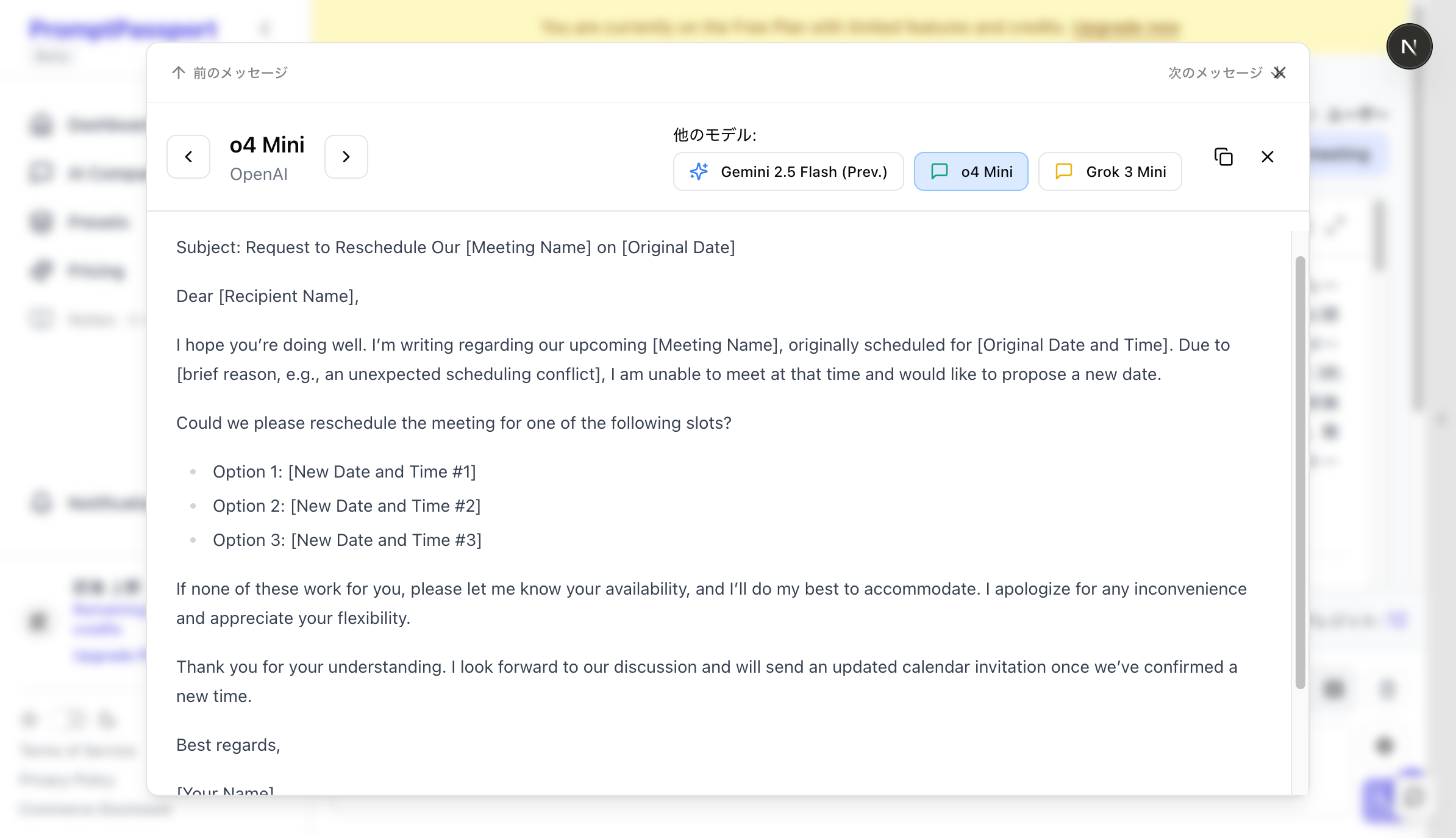Close the message dialog at top right
1456x838 pixels.
(1280, 73)
